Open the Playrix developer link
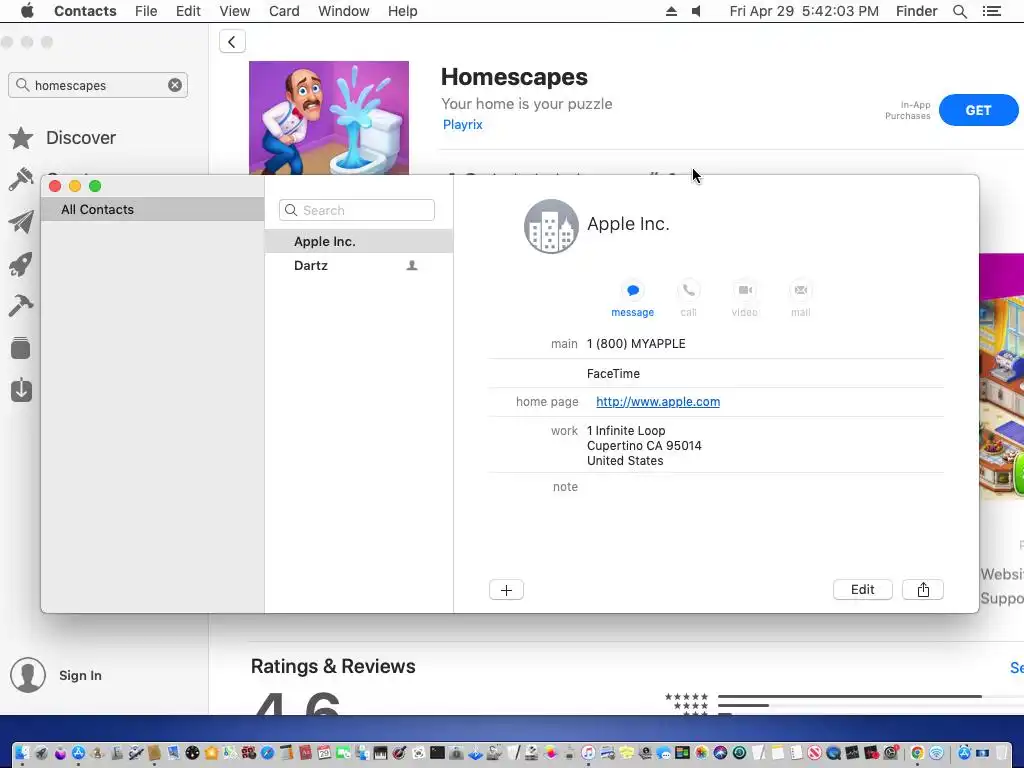The height and width of the screenshot is (768, 1024). [x=462, y=125]
